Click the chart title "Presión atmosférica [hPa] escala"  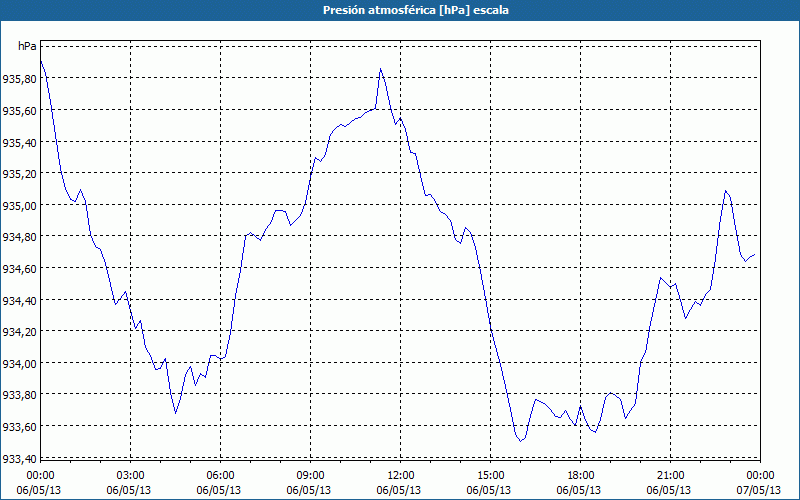coord(416,10)
